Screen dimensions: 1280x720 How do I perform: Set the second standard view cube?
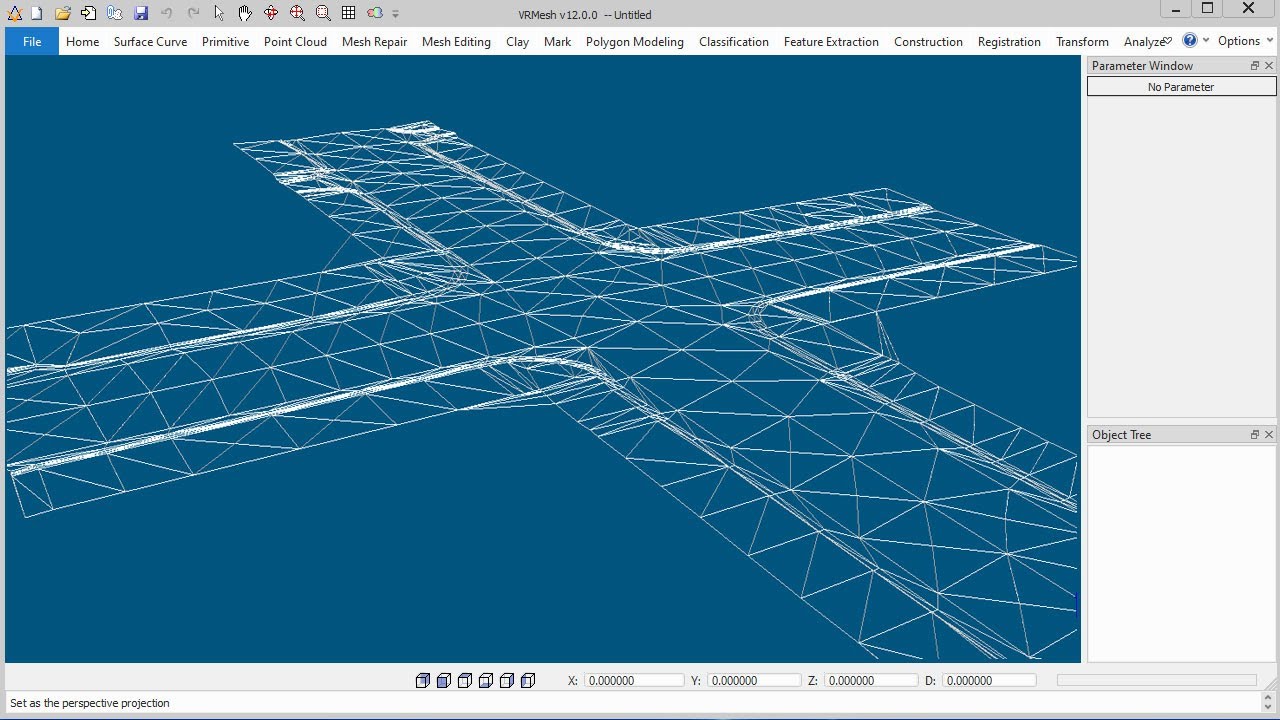coord(443,681)
